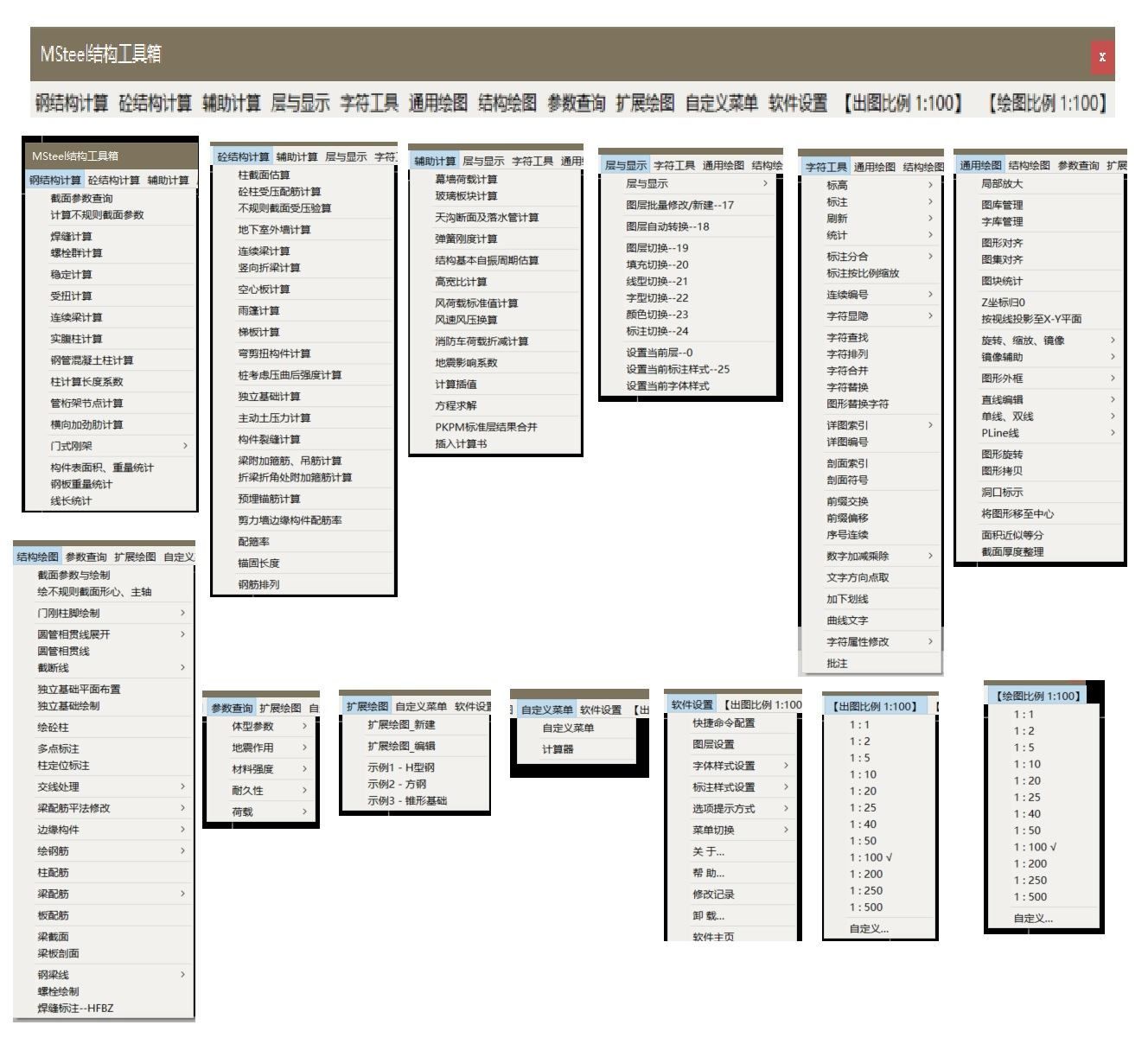This screenshot has width=1148, height=1044.
Task: Open 计算器 from 自定义菜单 menu
Action: [558, 749]
